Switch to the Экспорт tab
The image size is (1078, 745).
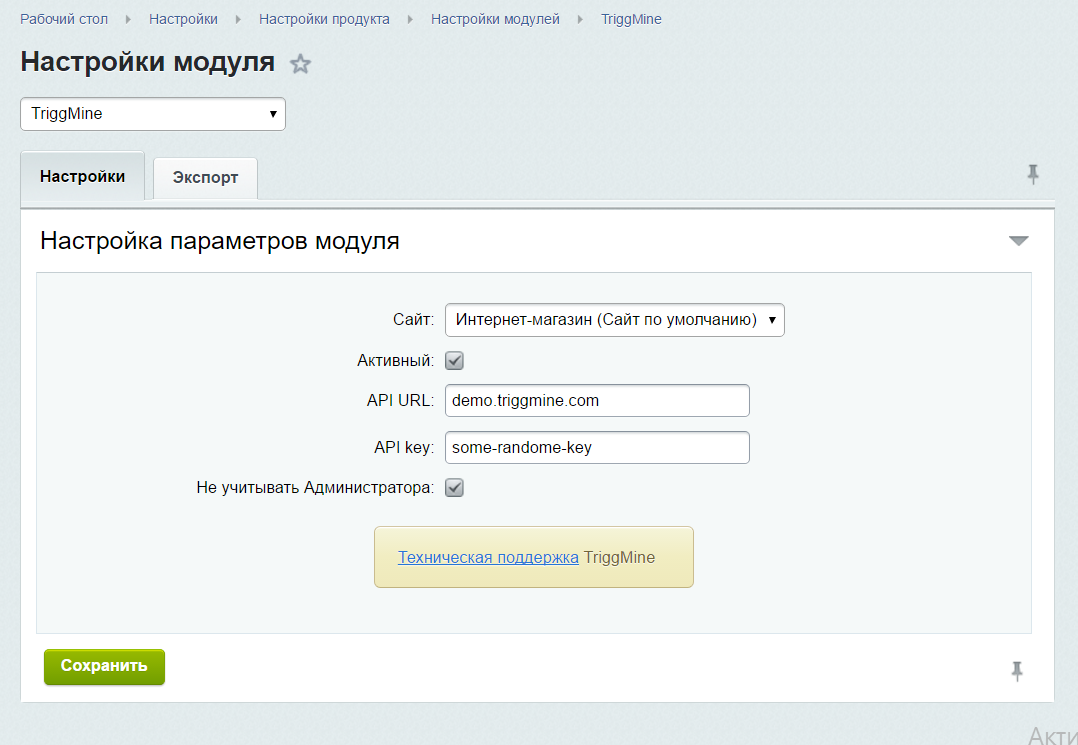click(x=205, y=178)
